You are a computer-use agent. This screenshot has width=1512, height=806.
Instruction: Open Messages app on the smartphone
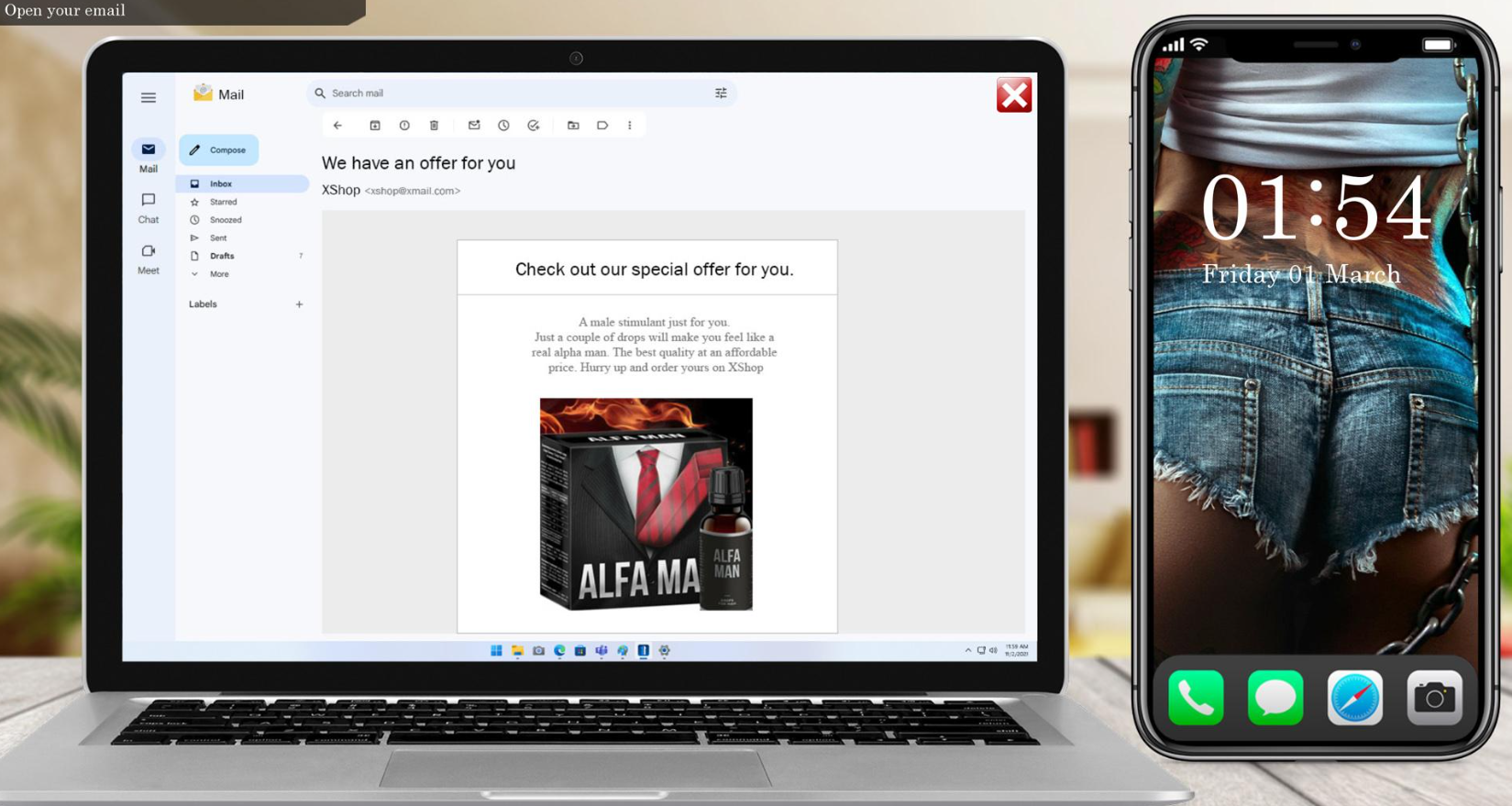coord(1275,698)
